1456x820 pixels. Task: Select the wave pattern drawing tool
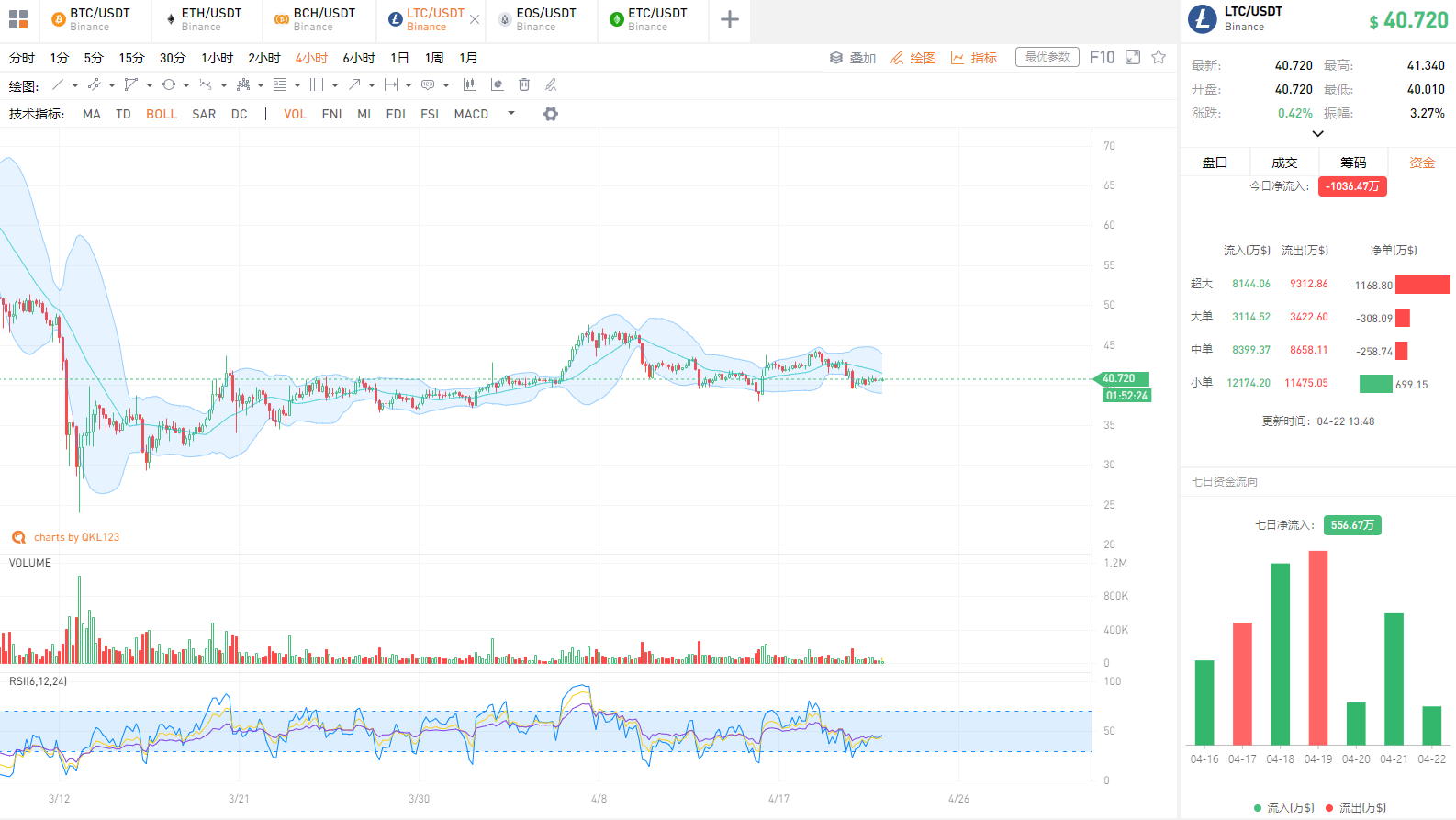click(x=206, y=84)
